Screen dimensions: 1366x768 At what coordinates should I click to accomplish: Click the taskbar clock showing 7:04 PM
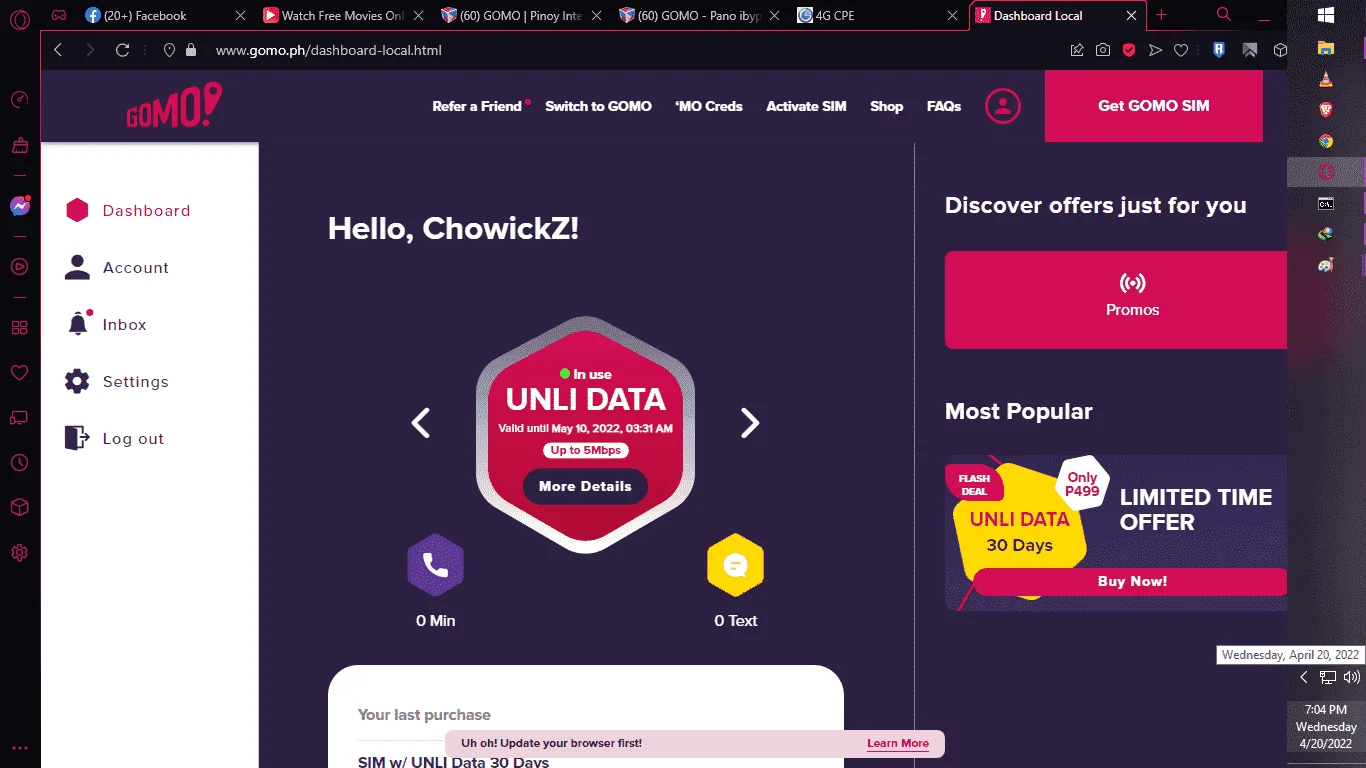(1326, 727)
